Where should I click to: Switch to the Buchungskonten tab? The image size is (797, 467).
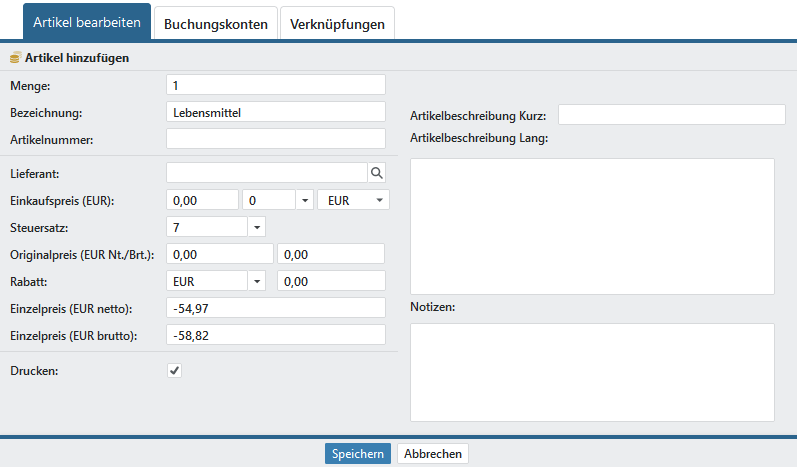tap(215, 24)
